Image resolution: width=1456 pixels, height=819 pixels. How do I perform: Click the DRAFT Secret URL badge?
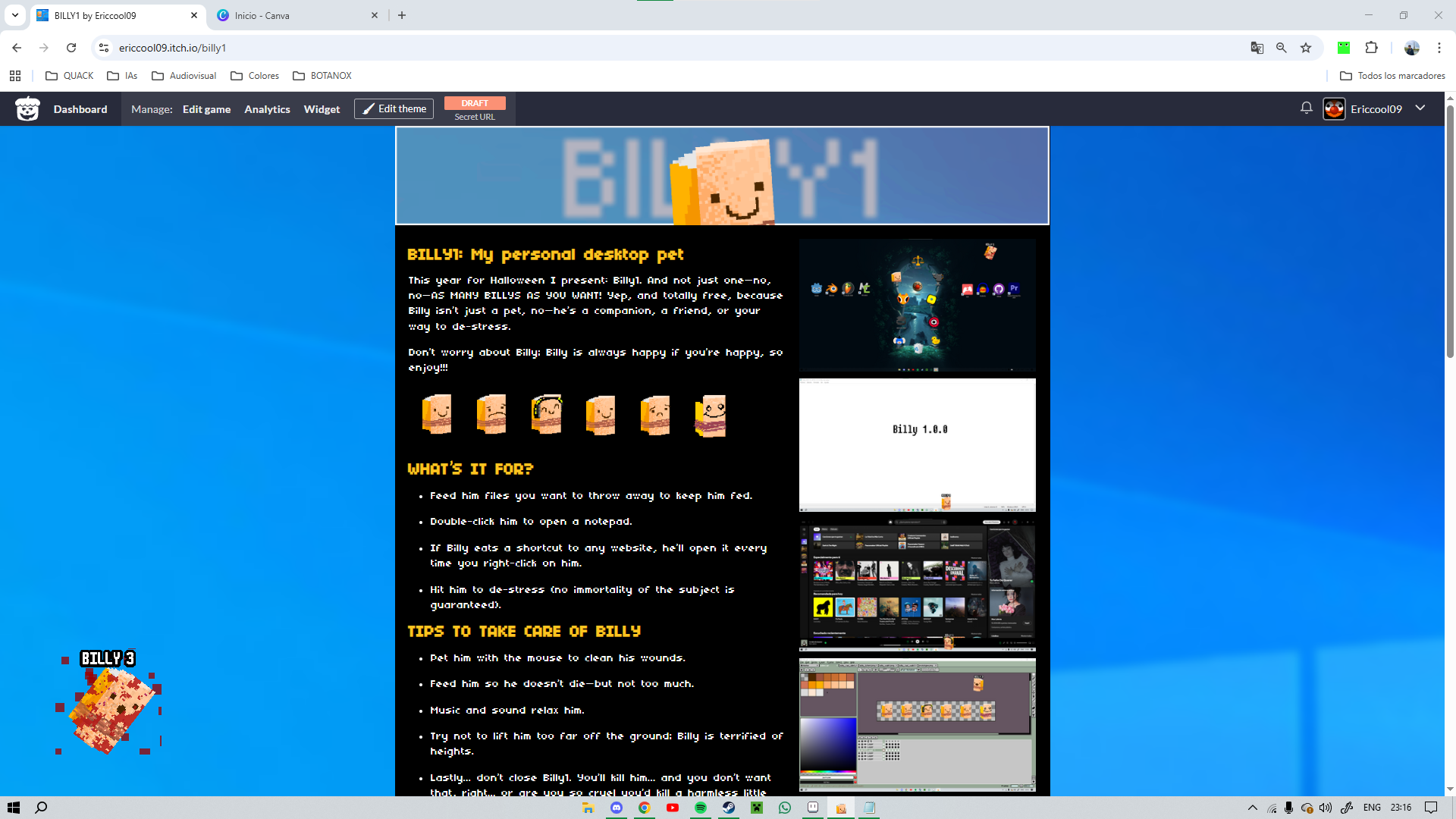click(475, 109)
